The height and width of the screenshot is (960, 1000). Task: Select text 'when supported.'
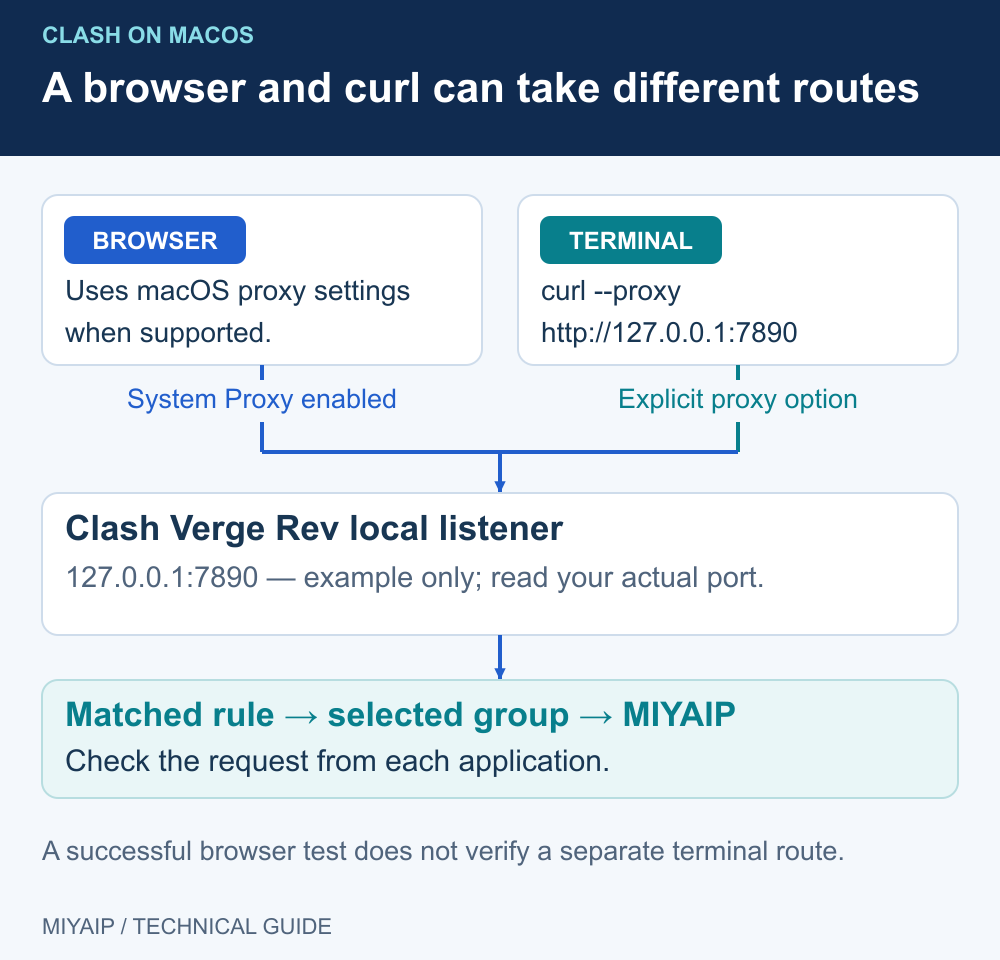(x=168, y=333)
